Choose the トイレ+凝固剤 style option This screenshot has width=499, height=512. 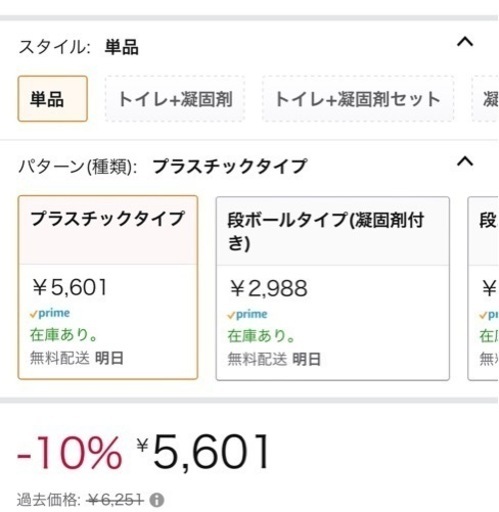[175, 99]
